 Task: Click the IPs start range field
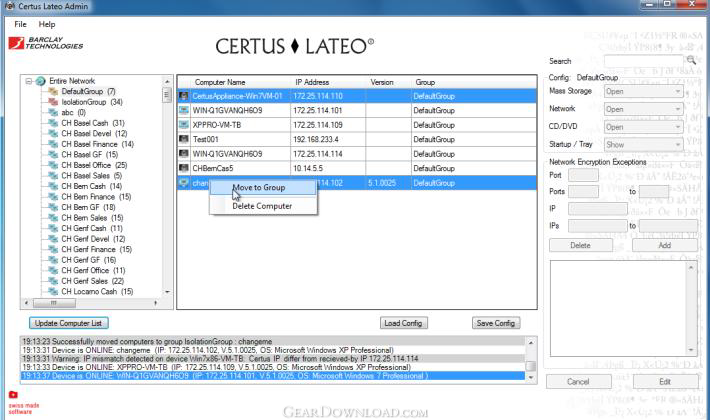(x=598, y=225)
